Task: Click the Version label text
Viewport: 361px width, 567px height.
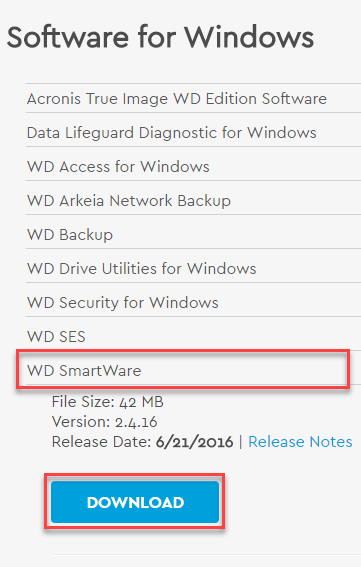Action: 81,422
